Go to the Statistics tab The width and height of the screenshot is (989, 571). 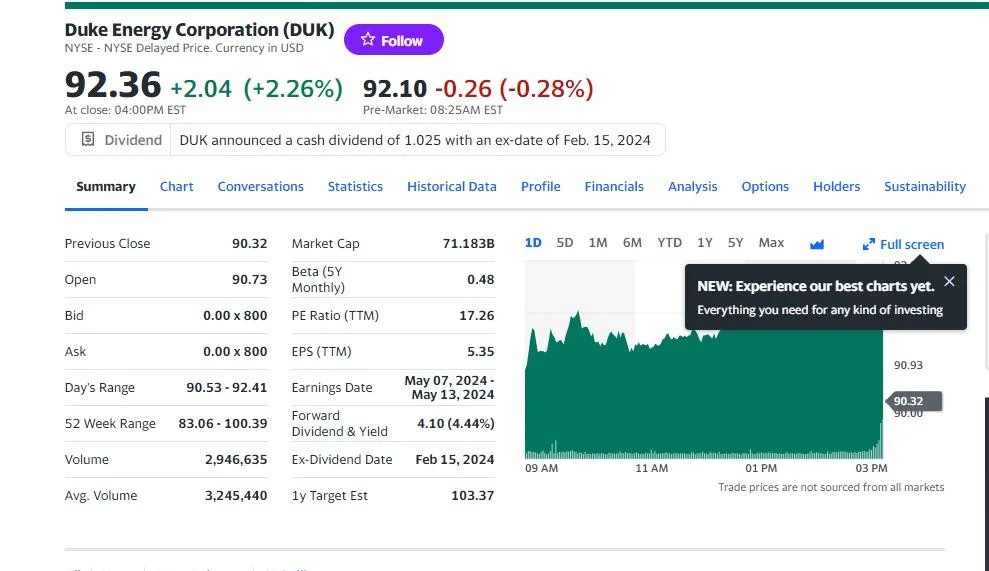click(x=355, y=186)
